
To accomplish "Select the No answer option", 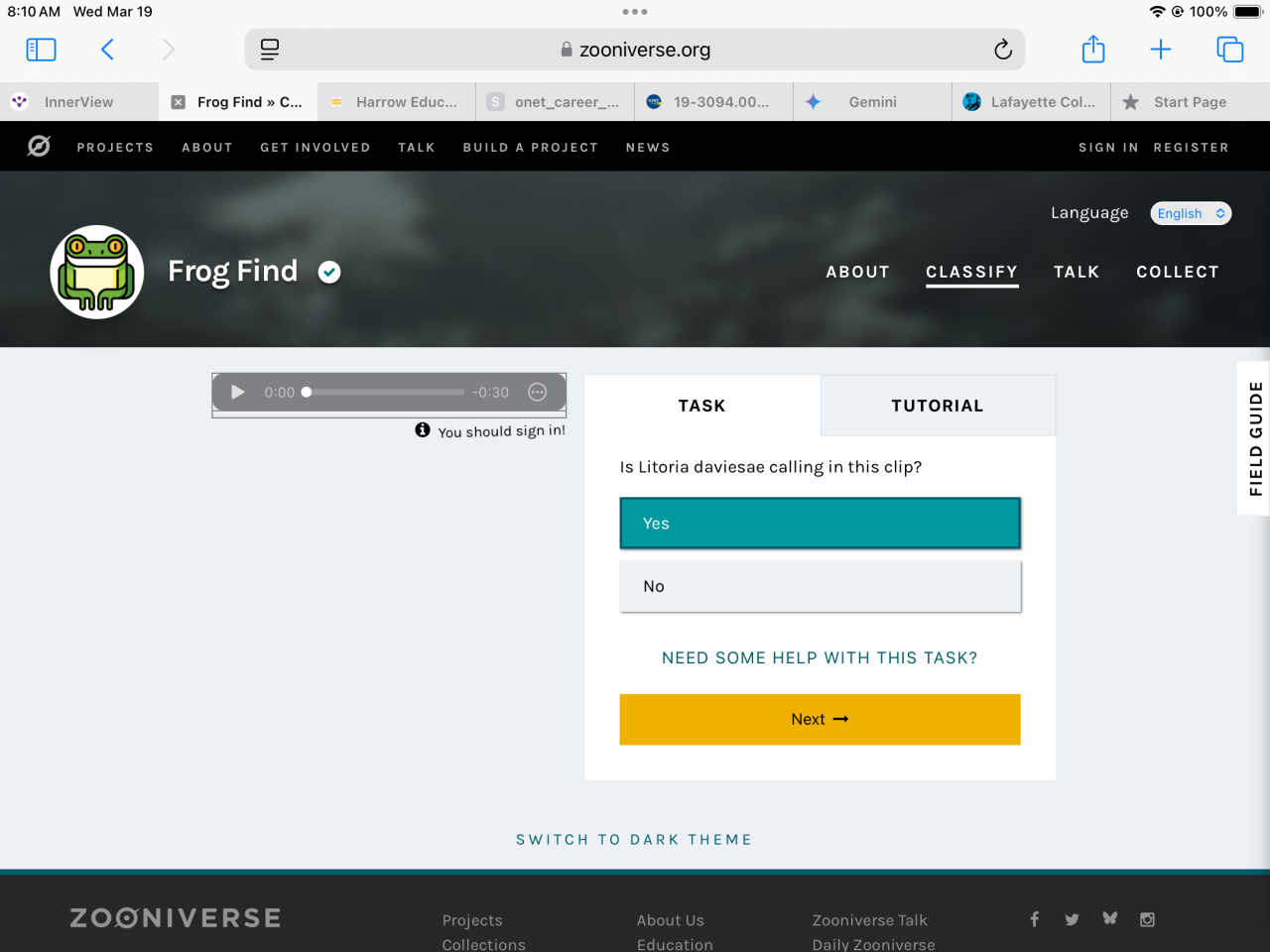I will pos(821,586).
